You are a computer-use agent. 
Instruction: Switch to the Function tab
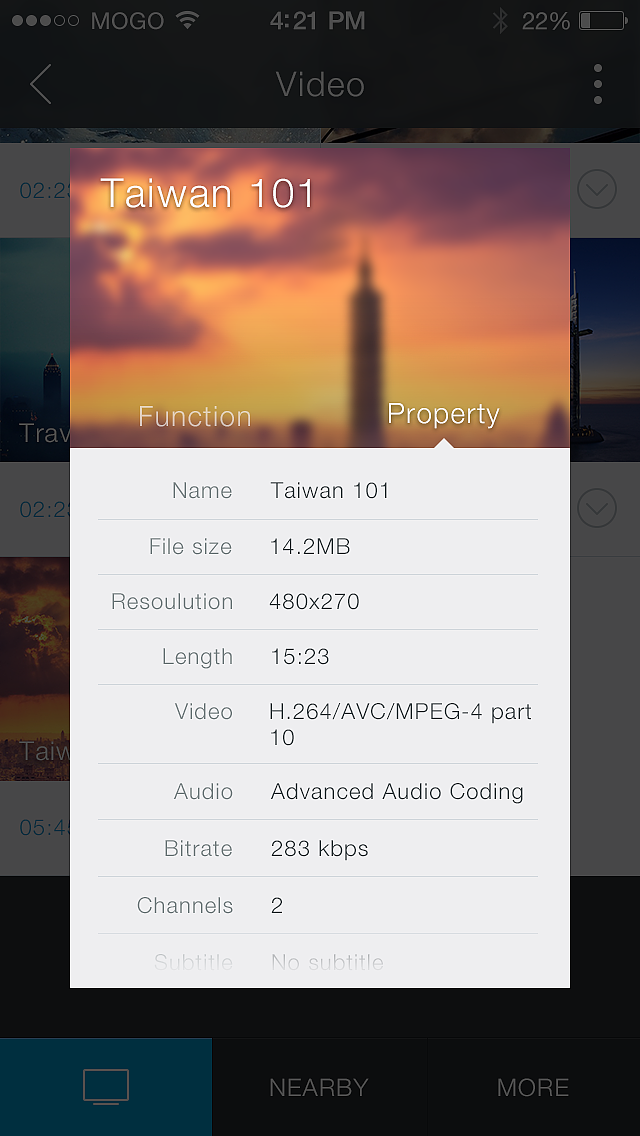[195, 416]
